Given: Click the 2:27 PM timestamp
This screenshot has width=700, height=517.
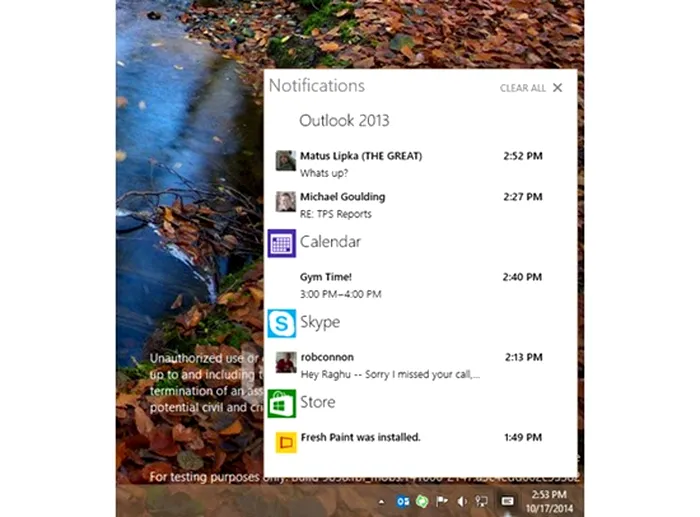Looking at the screenshot, I should 523,197.
